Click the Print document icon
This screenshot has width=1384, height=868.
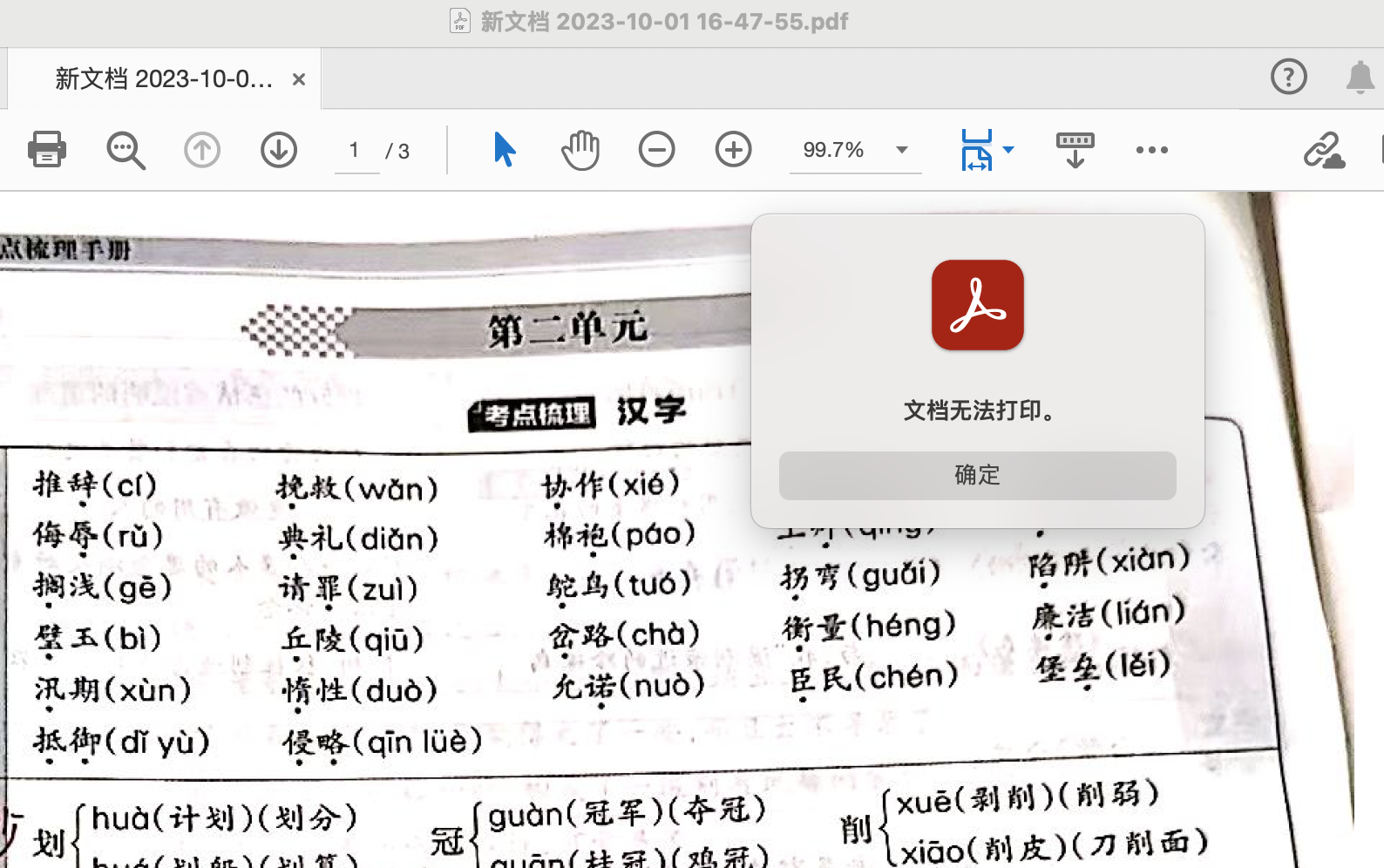46,149
